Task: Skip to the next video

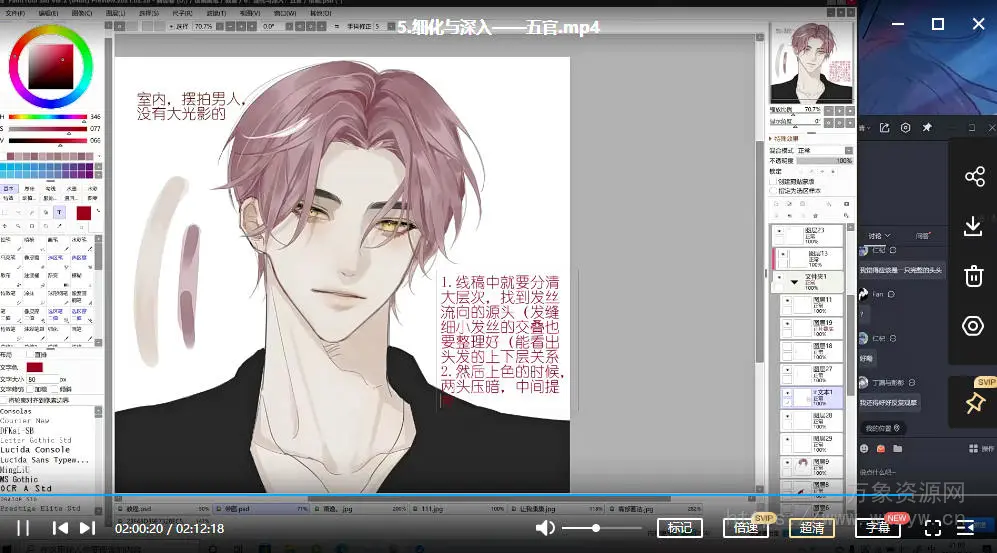Action: pos(87,528)
